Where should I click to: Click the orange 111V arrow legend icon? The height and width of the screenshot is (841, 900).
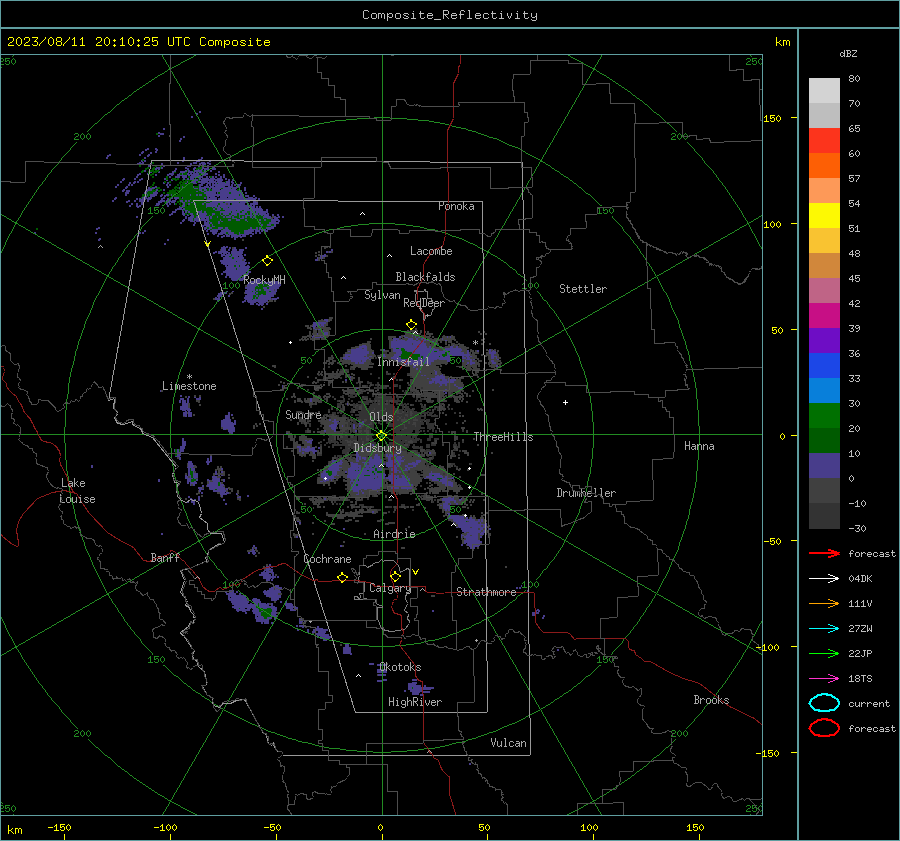pos(824,603)
